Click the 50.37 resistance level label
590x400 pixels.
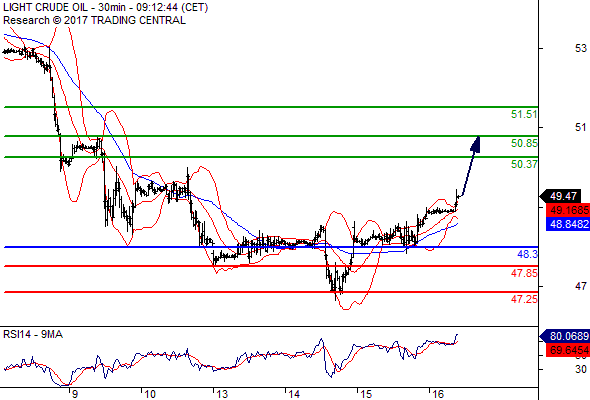[x=524, y=164]
